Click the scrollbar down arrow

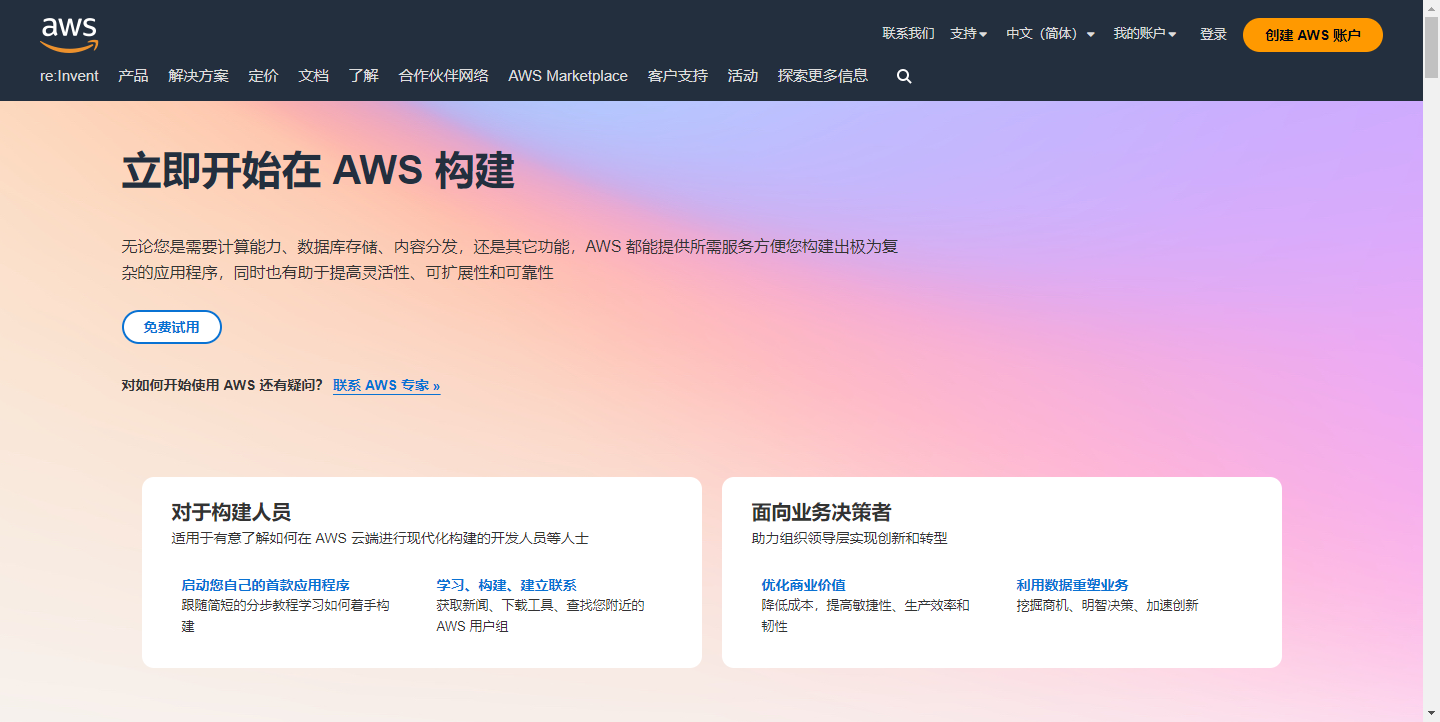pyautogui.click(x=1431, y=714)
